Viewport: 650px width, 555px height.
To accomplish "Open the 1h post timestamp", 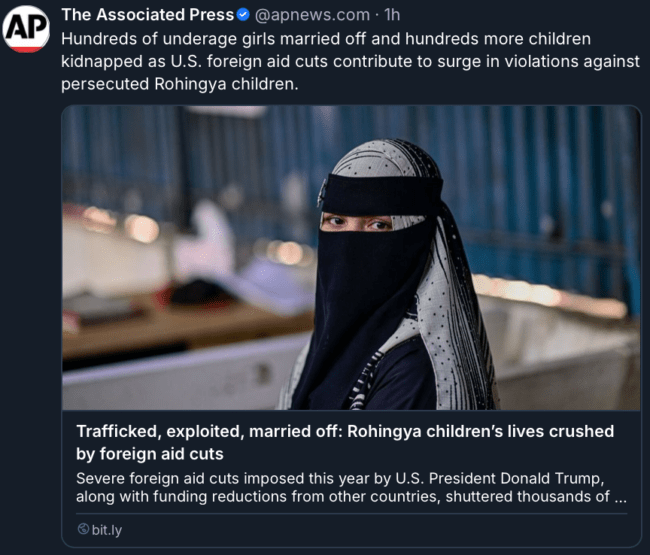I will point(392,15).
